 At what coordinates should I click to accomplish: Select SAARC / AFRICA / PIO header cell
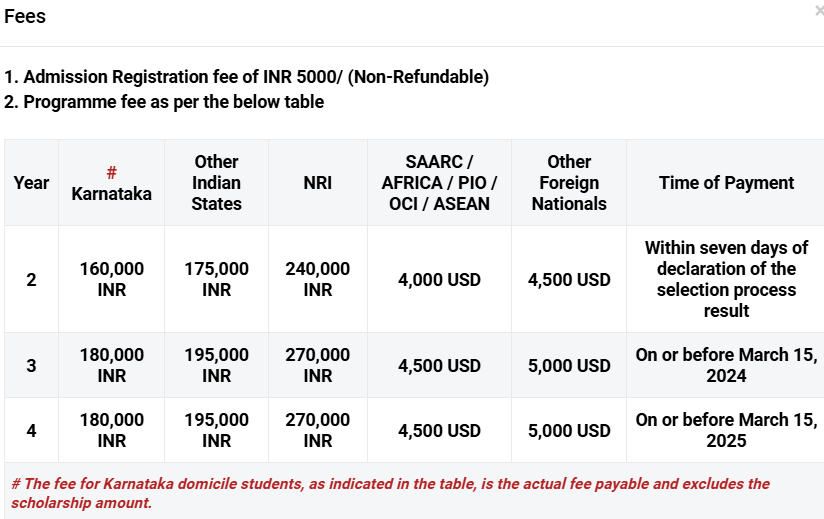coord(439,183)
